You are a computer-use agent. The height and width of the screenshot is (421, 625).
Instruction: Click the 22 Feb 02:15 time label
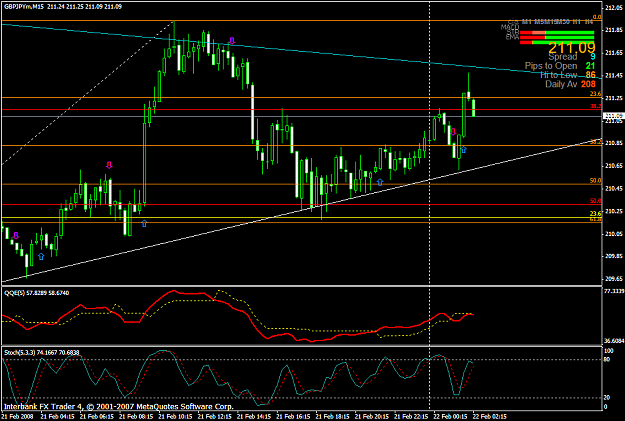click(x=490, y=417)
